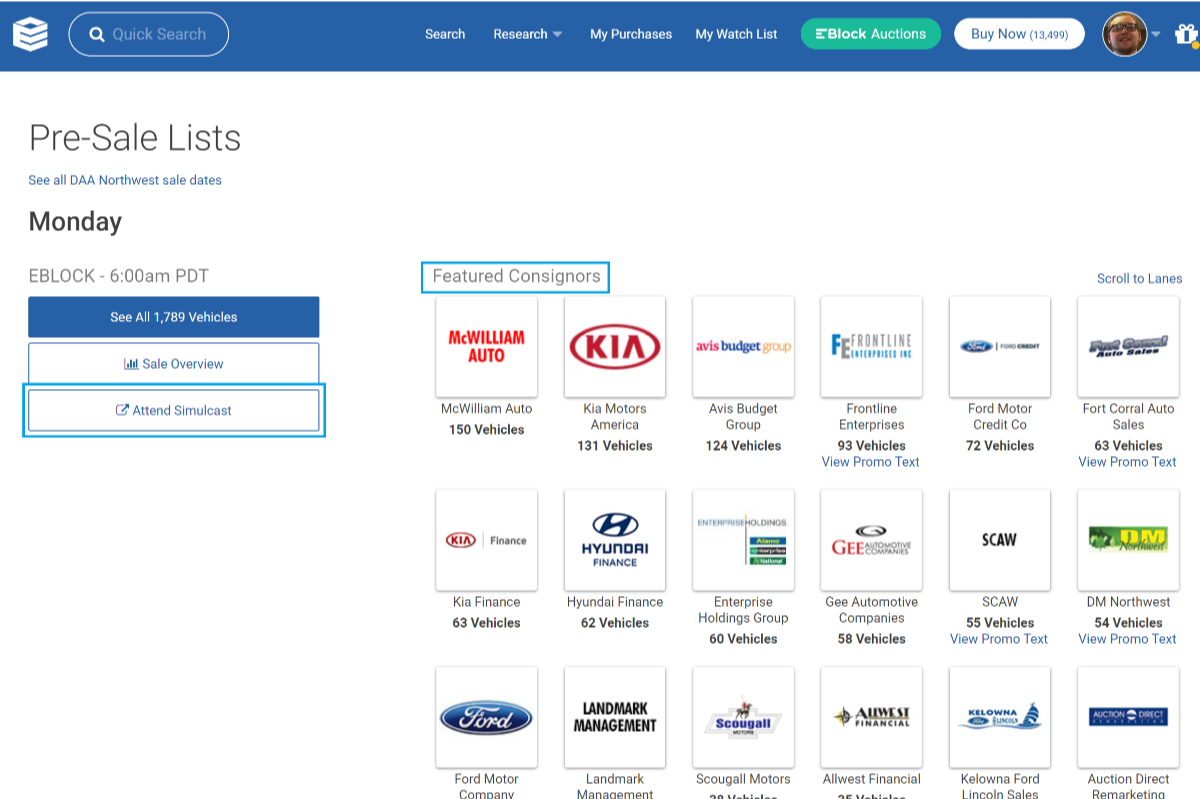This screenshot has height=799, width=1200.
Task: Open Scougall Motors logo tile
Action: point(743,717)
